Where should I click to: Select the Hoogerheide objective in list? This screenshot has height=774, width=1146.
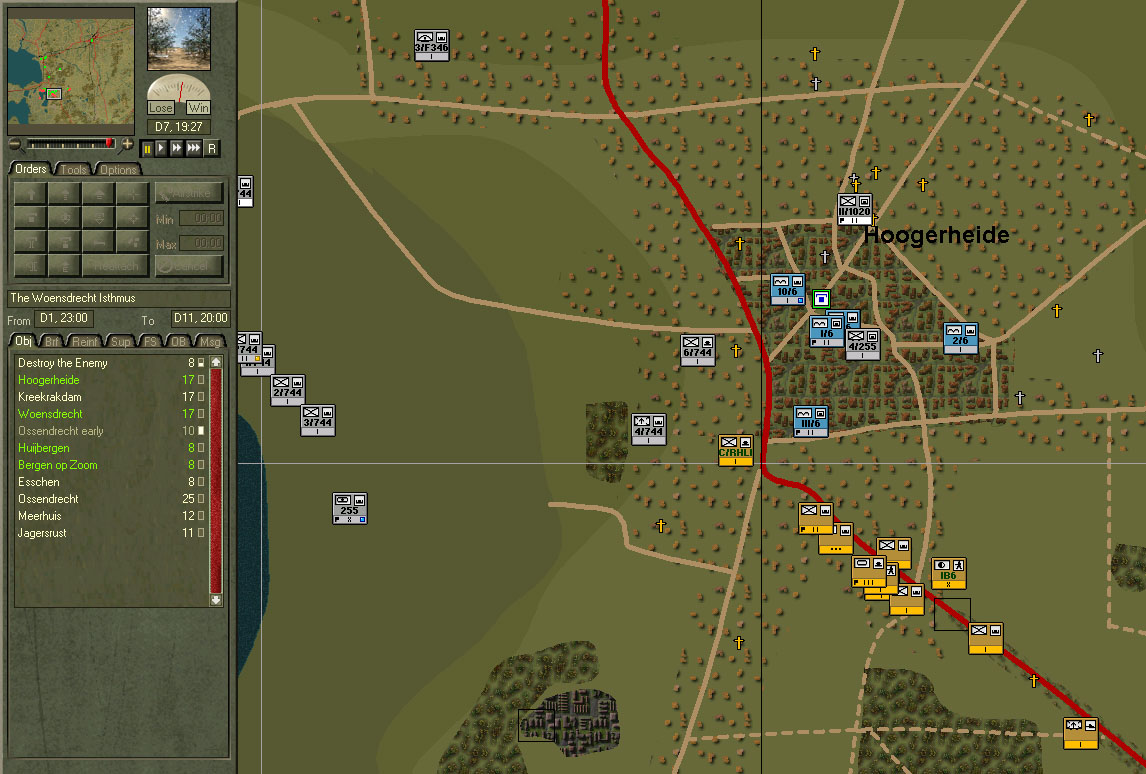[x=110, y=380]
